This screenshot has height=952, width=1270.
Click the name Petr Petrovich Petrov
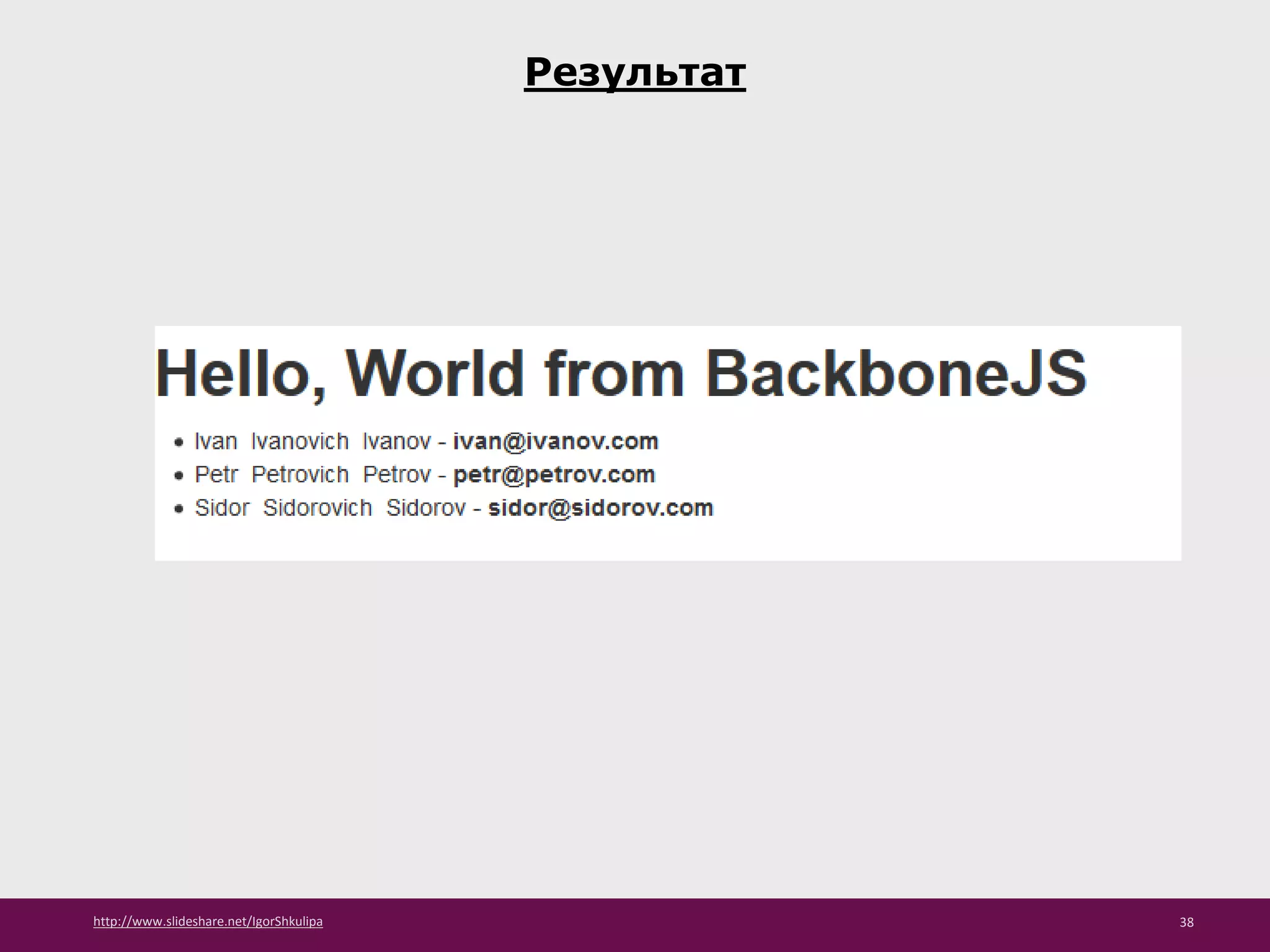[x=313, y=475]
